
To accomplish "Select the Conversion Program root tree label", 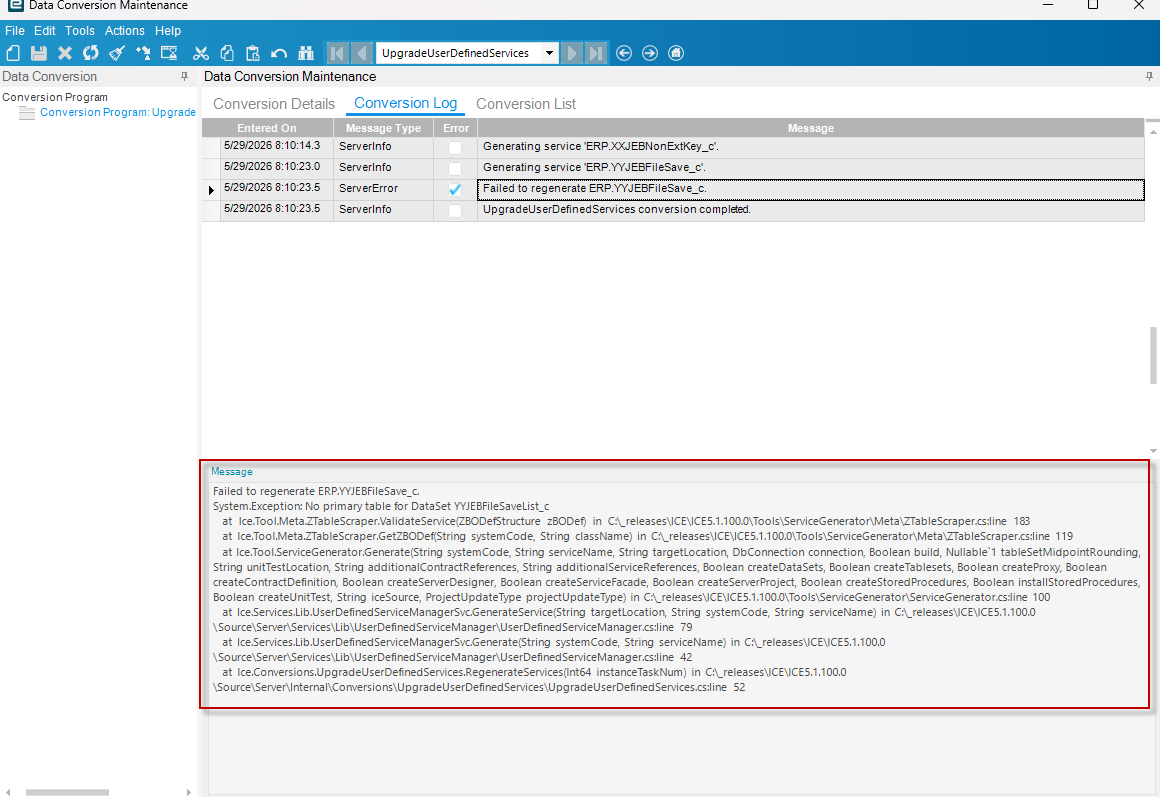I will coord(55,97).
